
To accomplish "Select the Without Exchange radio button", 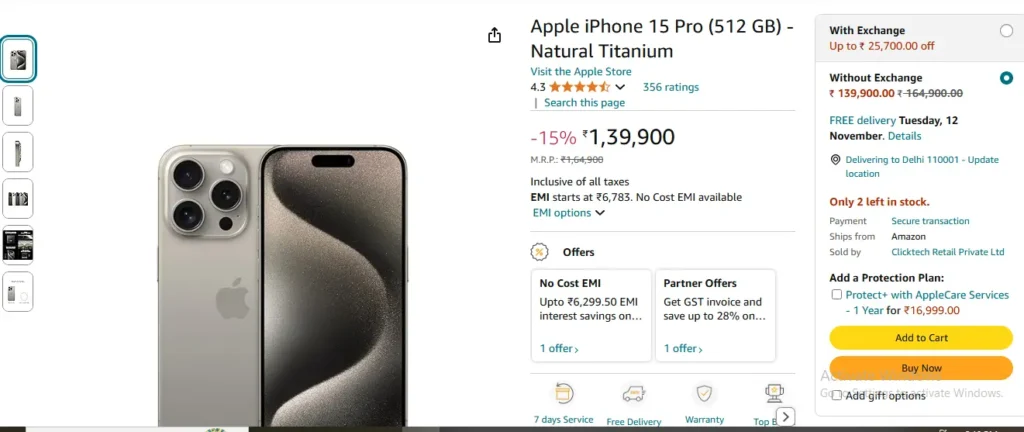I will pos(1006,78).
